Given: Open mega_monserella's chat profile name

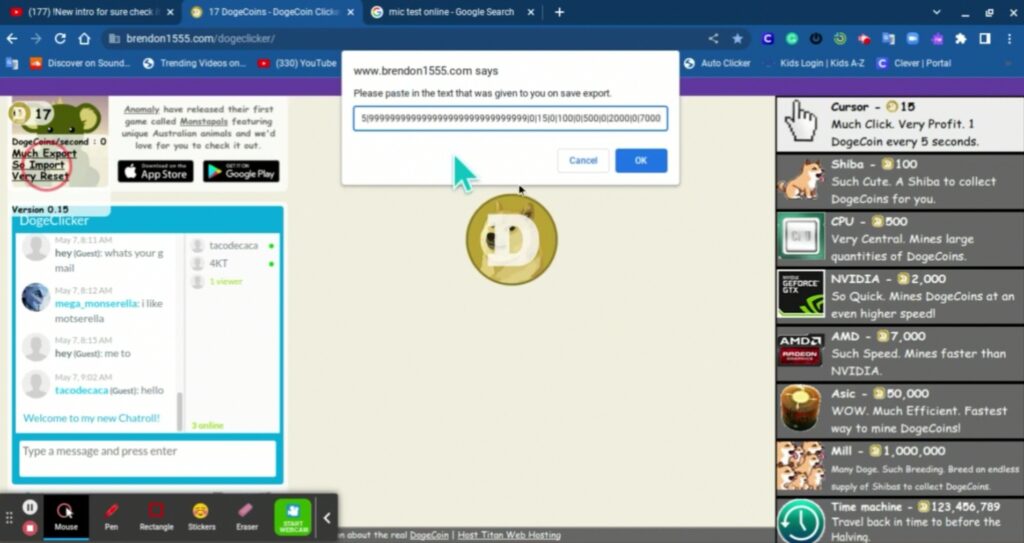Looking at the screenshot, I should click(96, 304).
